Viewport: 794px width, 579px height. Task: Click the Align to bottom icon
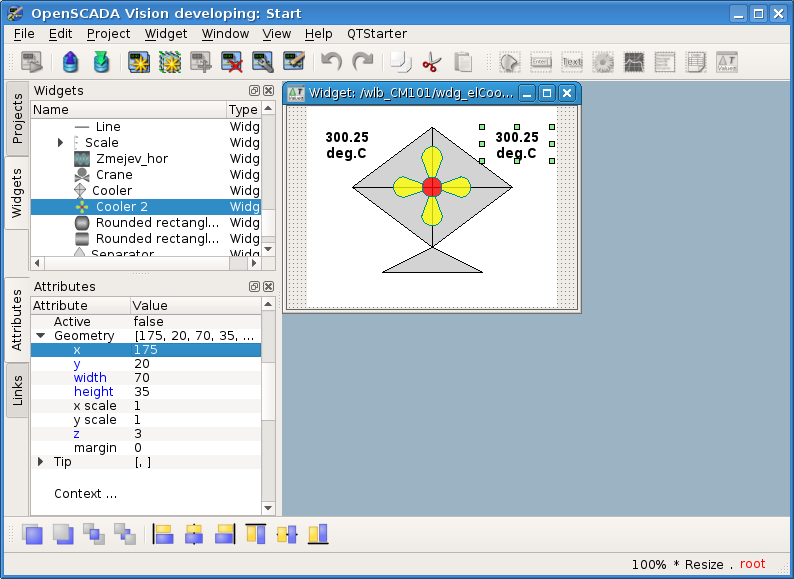[318, 534]
